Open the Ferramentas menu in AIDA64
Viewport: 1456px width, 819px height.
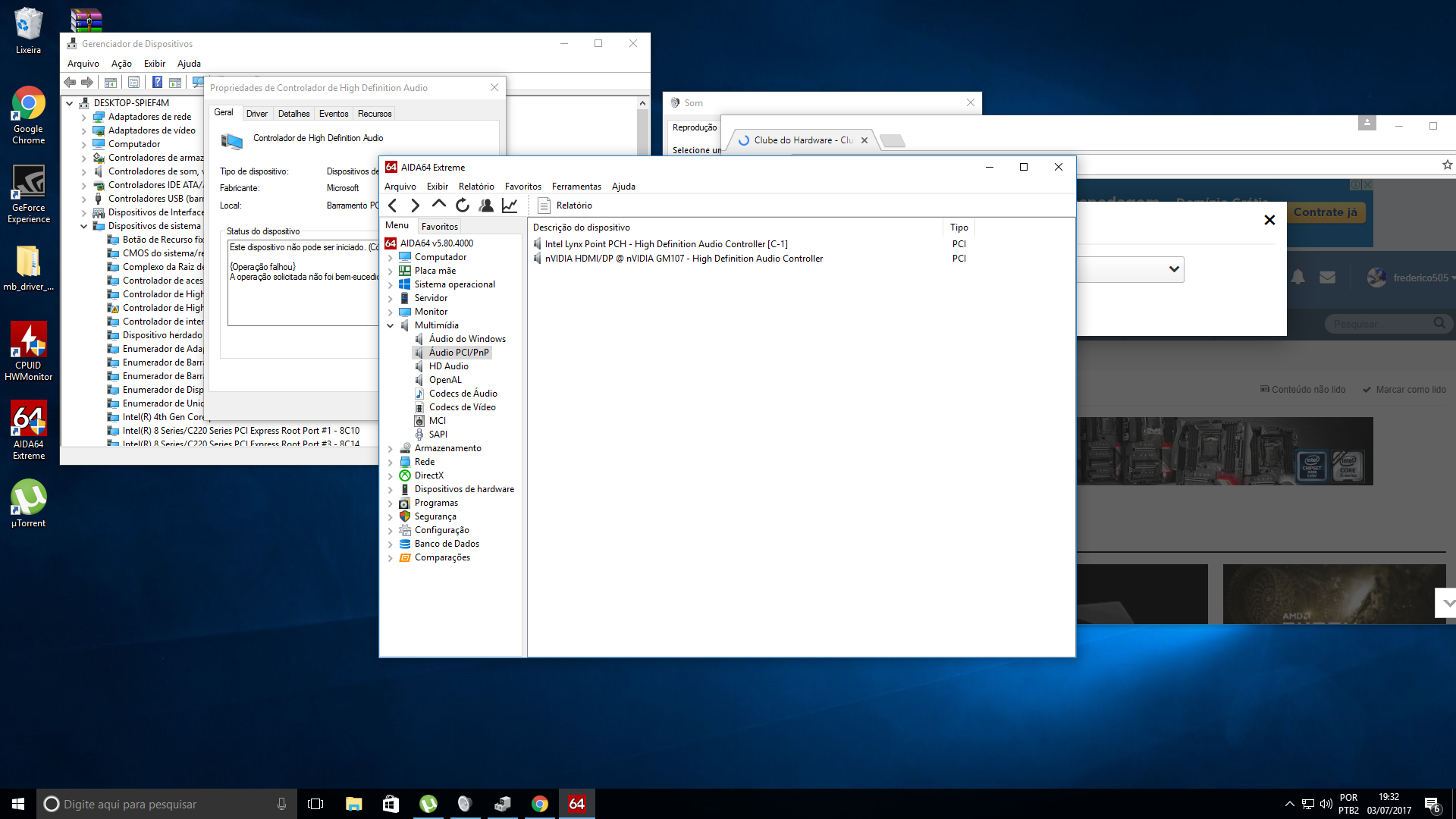tap(576, 187)
